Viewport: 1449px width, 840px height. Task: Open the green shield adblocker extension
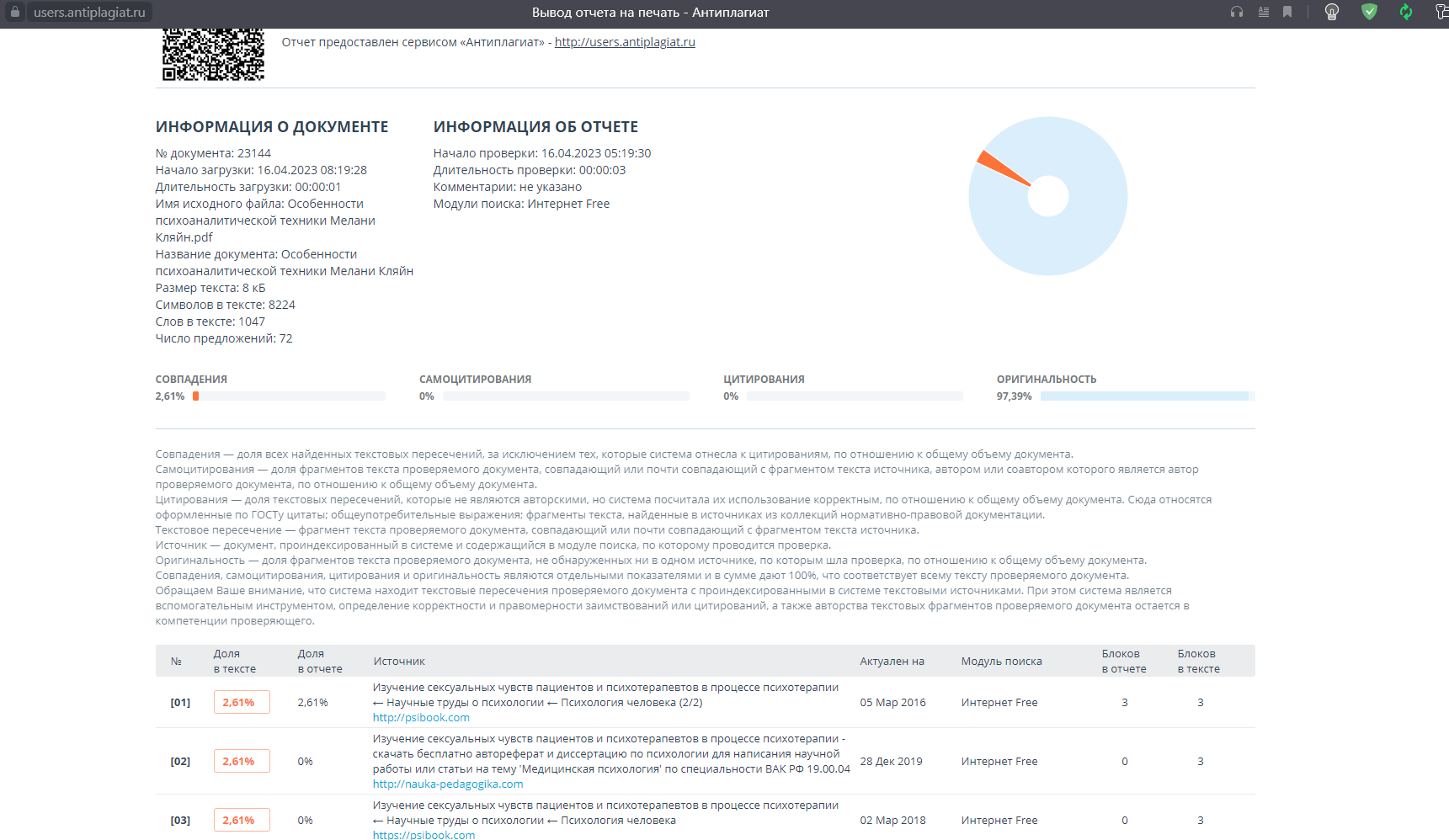[1369, 12]
